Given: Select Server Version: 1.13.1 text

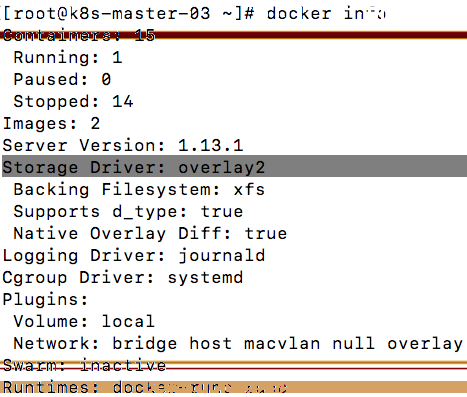Looking at the screenshot, I should 123,146.
